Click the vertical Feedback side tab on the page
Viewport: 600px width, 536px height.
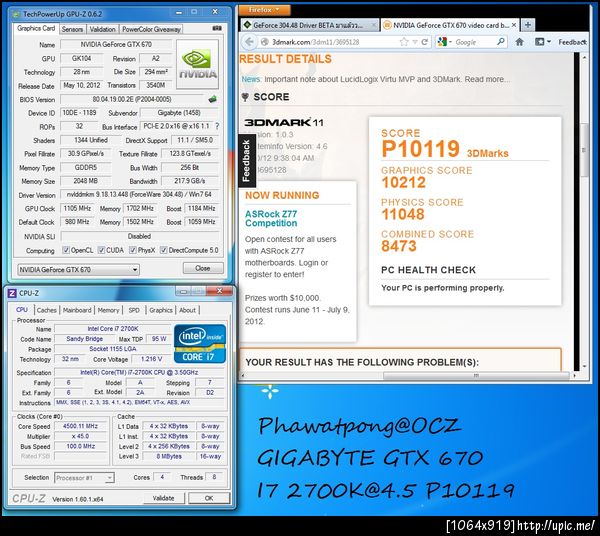tap(246, 161)
